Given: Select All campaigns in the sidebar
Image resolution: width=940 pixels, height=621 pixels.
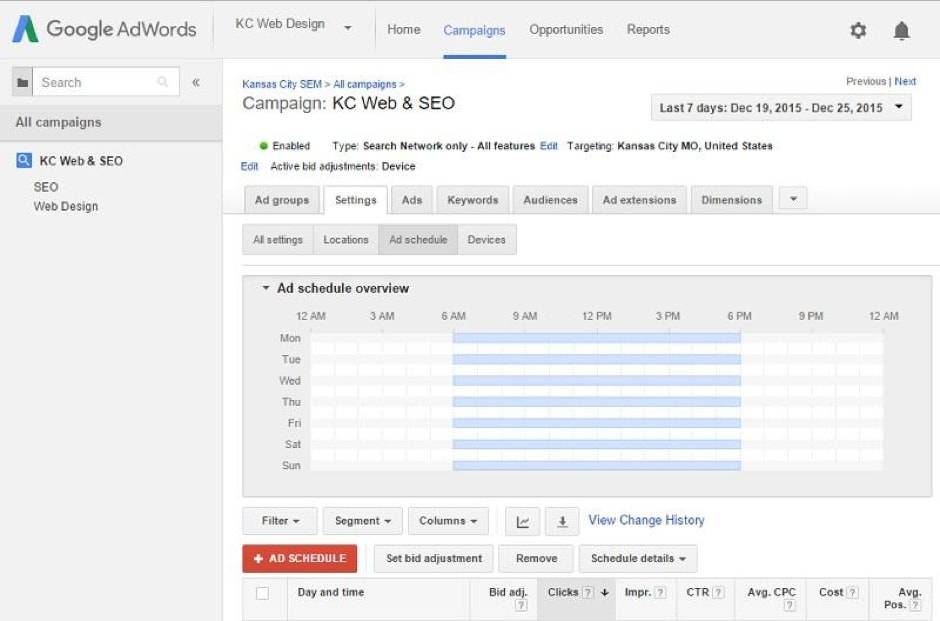Looking at the screenshot, I should 111,122.
